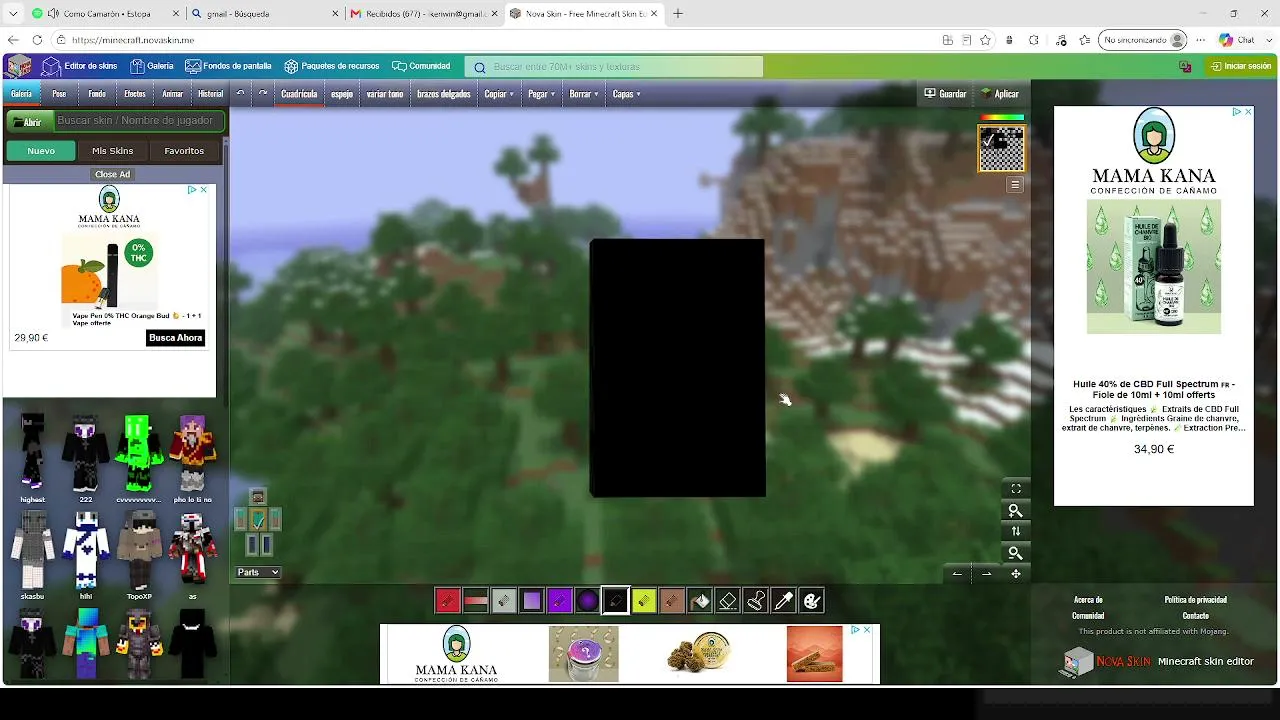Activate the eraser tool
The image size is (1280, 720).
(x=727, y=601)
